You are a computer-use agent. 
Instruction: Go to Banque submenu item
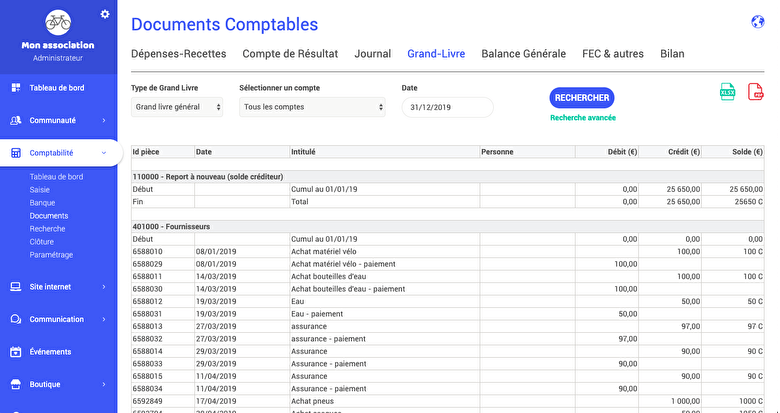pyautogui.click(x=42, y=203)
